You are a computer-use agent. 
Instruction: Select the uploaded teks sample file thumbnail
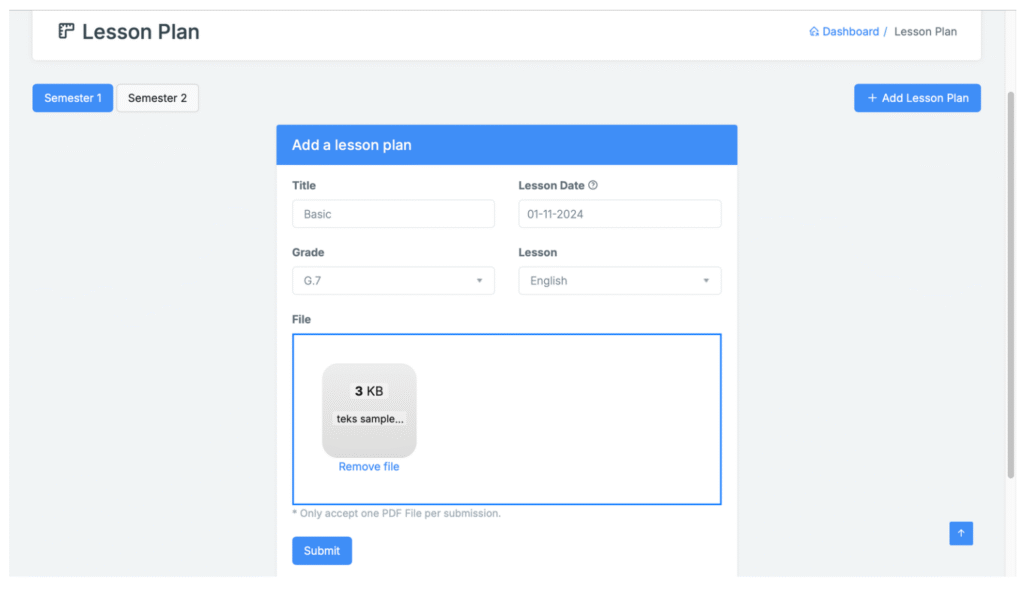[x=369, y=410]
